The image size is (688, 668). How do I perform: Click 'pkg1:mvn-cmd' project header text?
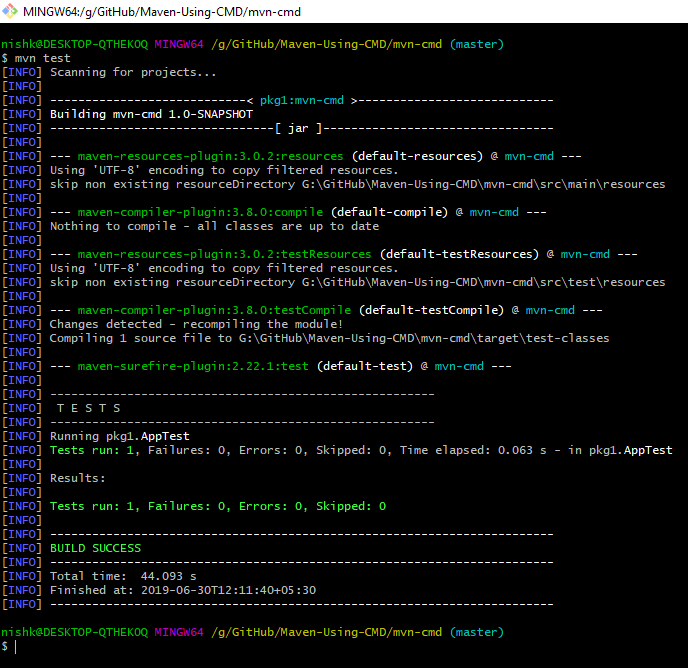point(301,101)
